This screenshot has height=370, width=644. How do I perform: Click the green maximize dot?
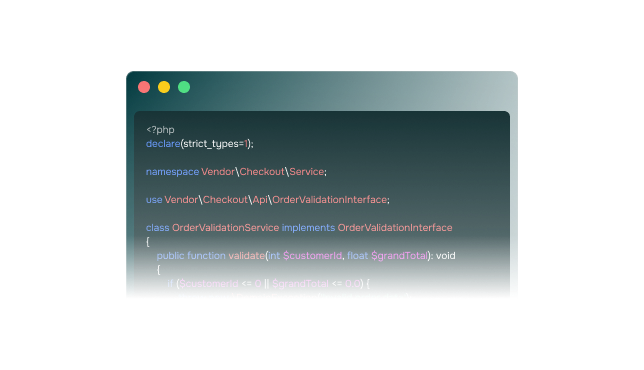tap(184, 87)
